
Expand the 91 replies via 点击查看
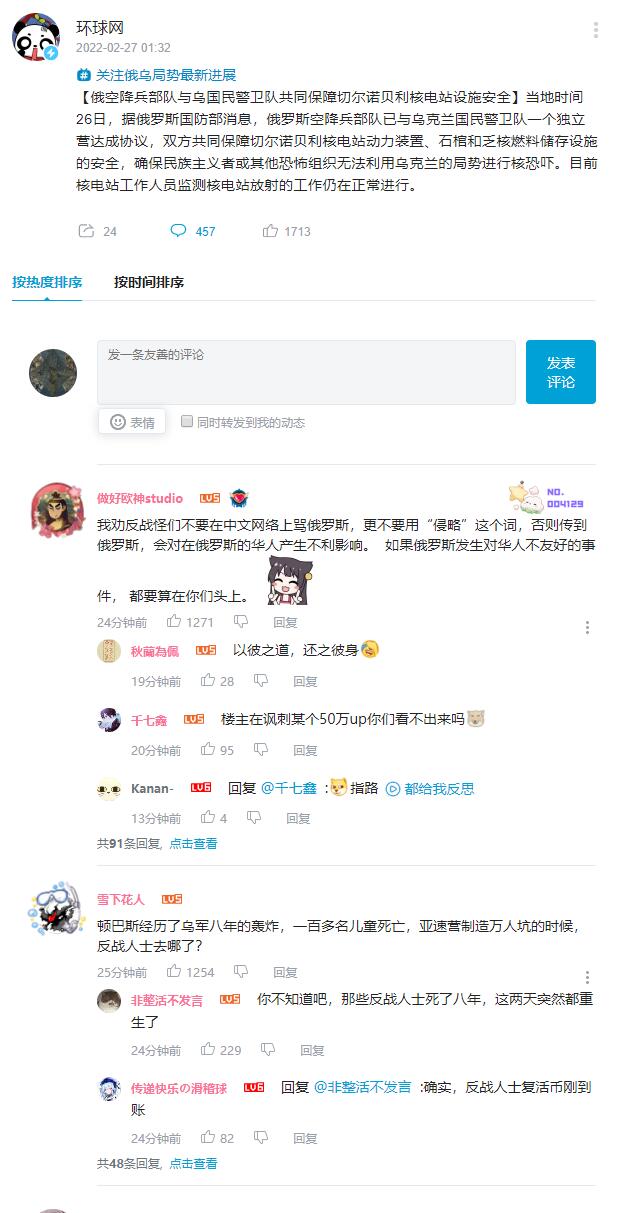coord(193,843)
